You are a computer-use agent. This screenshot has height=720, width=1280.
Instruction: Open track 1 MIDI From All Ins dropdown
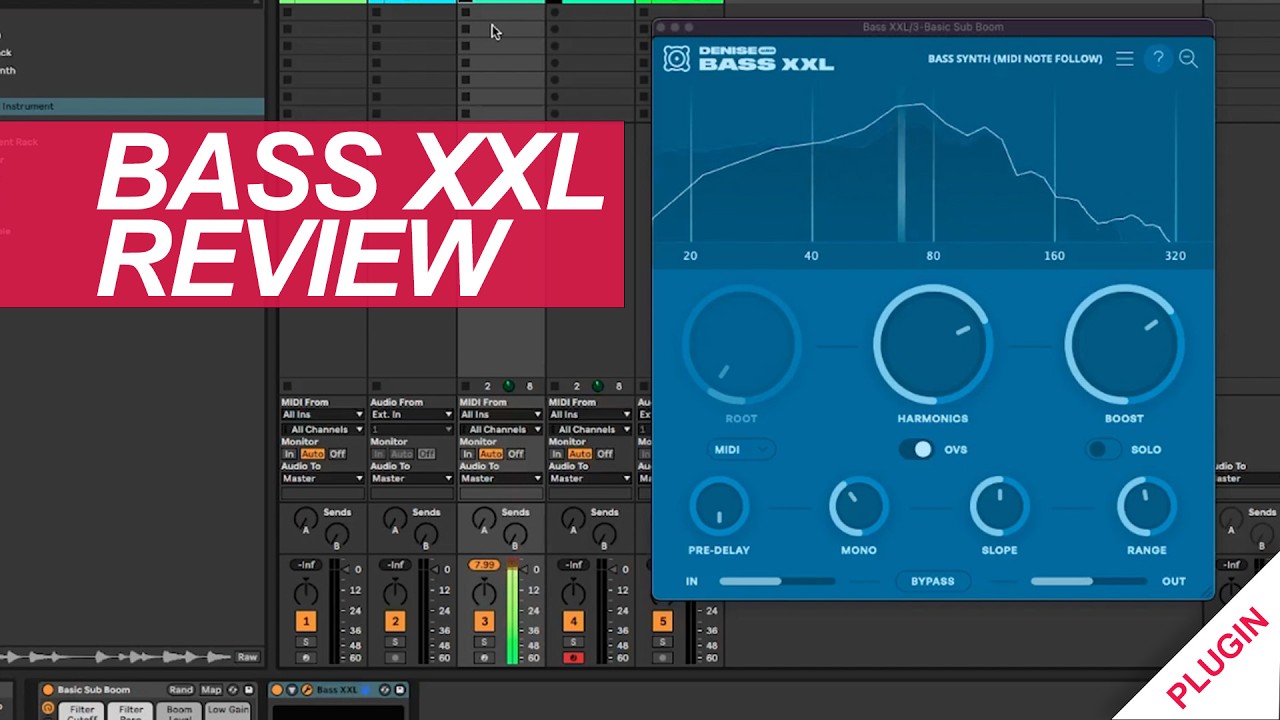322,414
